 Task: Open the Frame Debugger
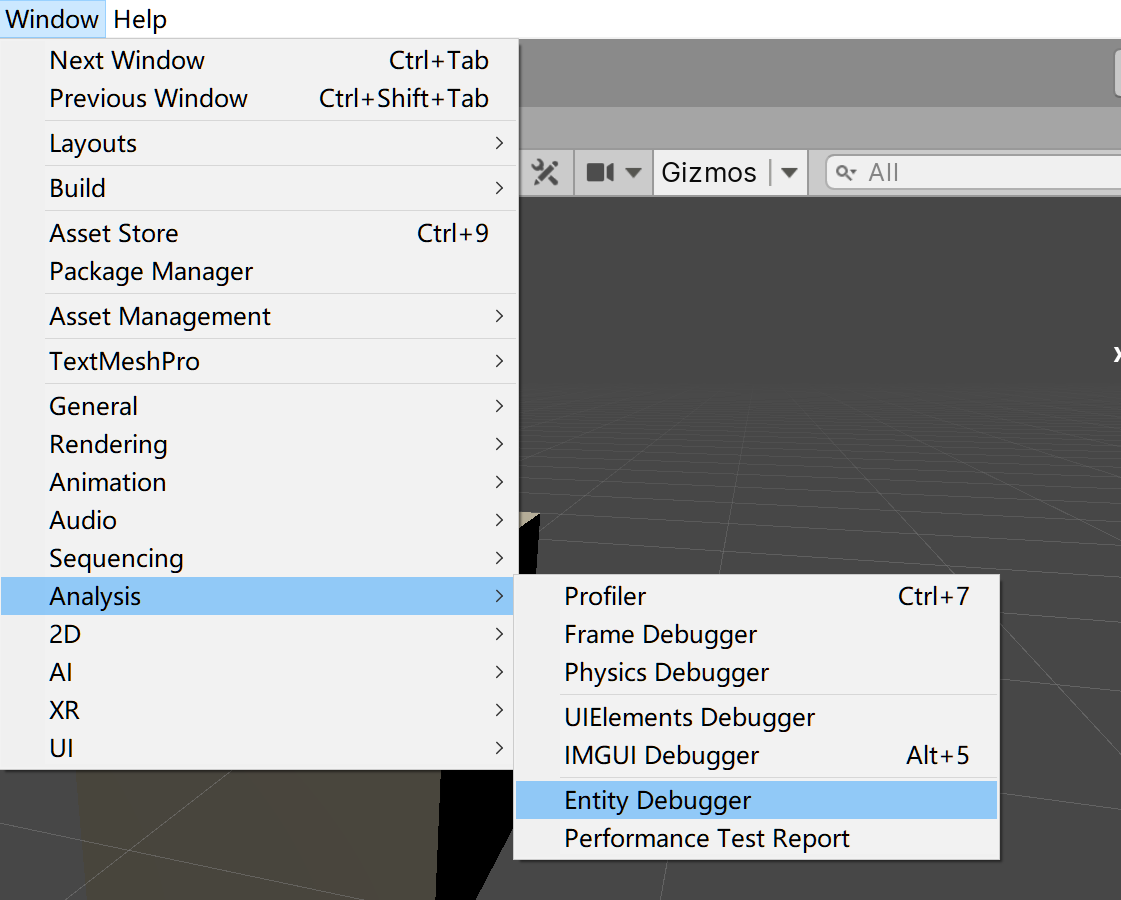(x=756, y=634)
